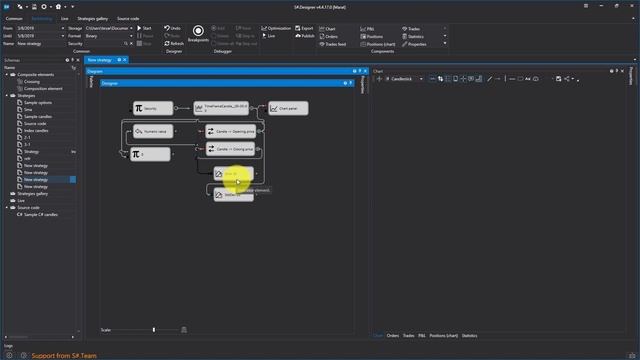The image size is (640, 360).
Task: Open the From date dropdown
Action: click(62, 28)
